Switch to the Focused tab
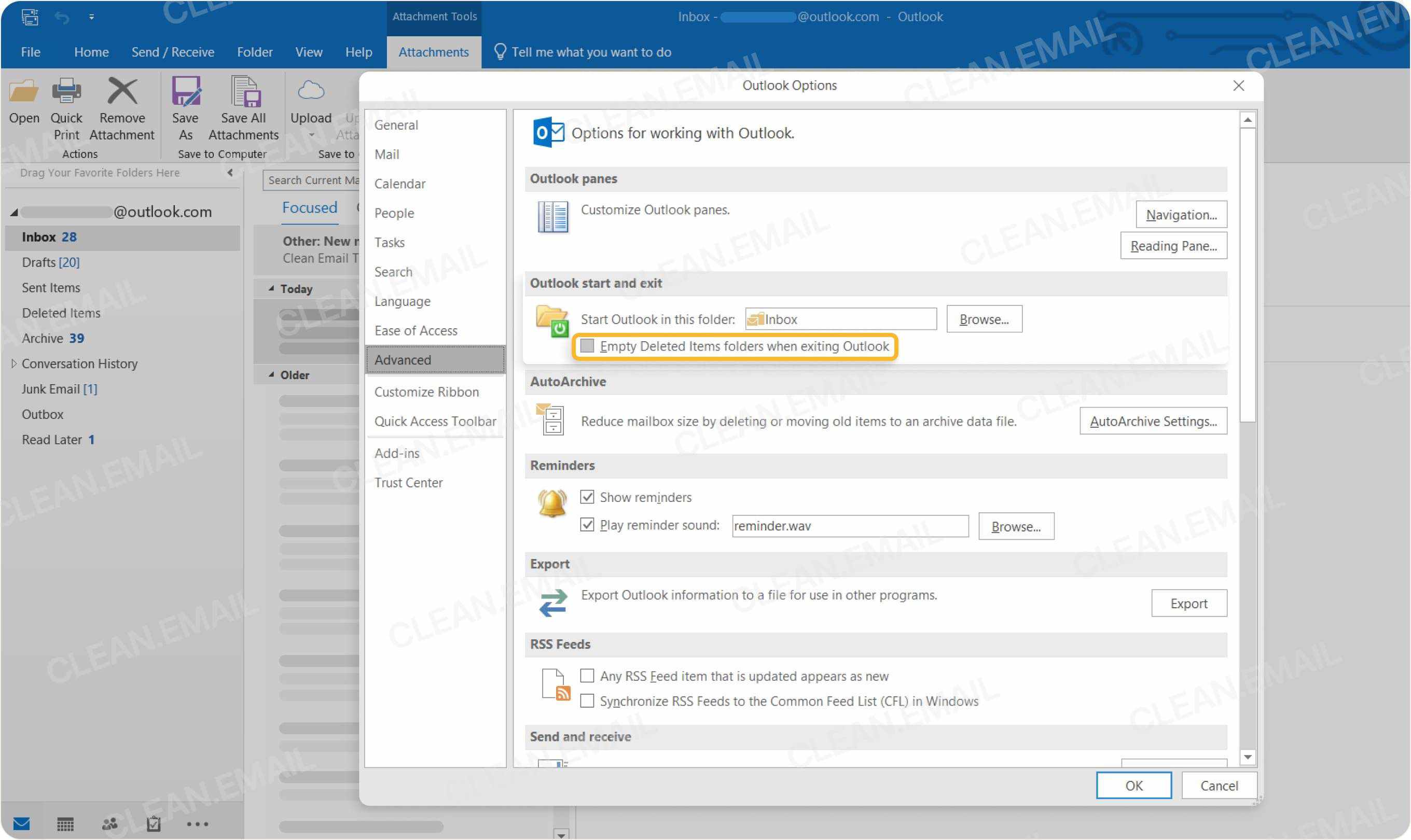 click(x=309, y=207)
